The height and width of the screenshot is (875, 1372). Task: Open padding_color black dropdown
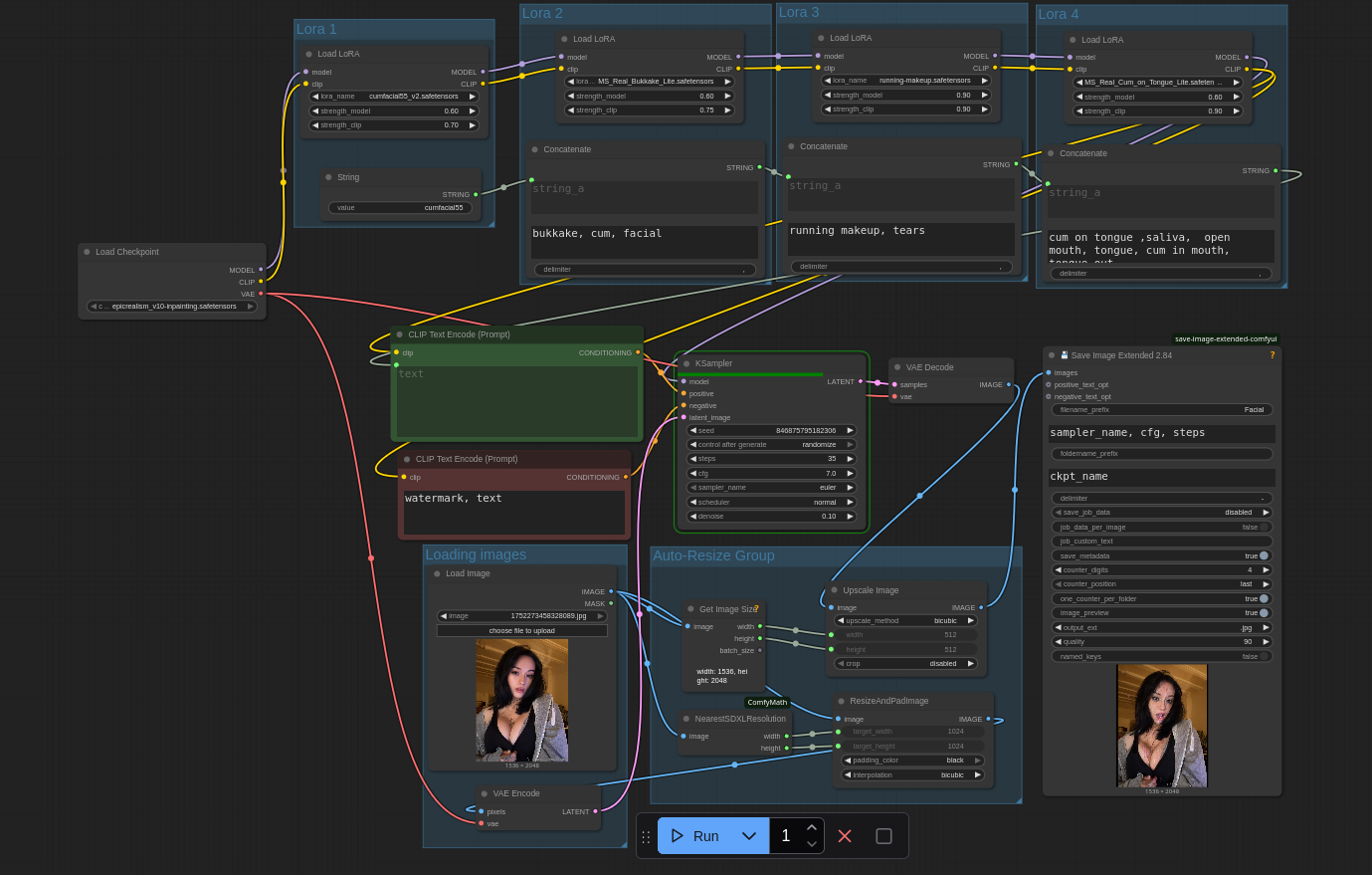[913, 760]
